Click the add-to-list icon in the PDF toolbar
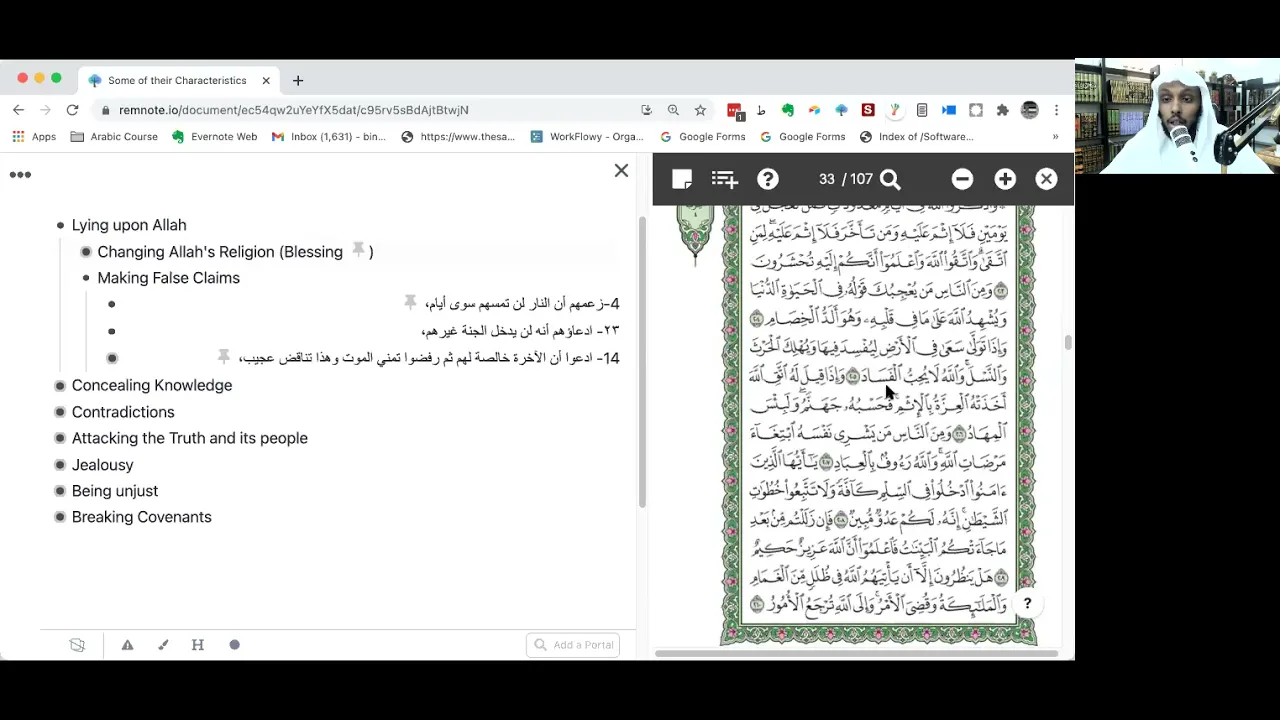1280x720 pixels. point(725,179)
